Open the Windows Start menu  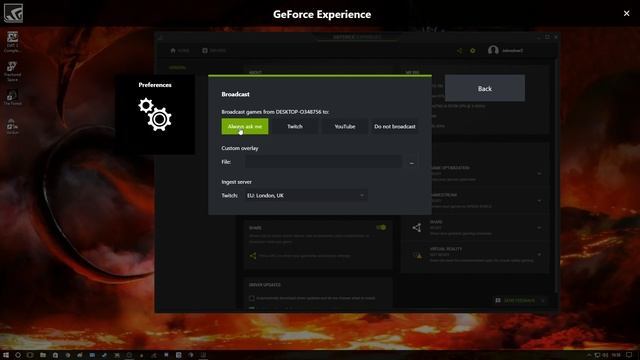tap(6, 355)
